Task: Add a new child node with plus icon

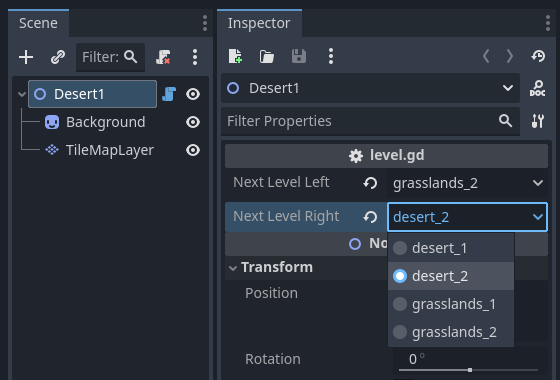Action: 26,57
